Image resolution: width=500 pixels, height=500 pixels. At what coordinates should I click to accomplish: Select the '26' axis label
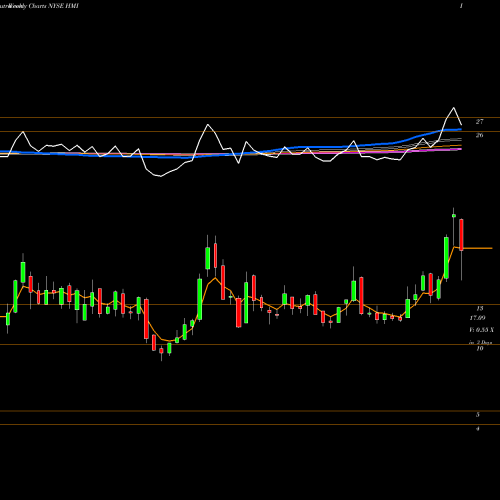click(479, 135)
